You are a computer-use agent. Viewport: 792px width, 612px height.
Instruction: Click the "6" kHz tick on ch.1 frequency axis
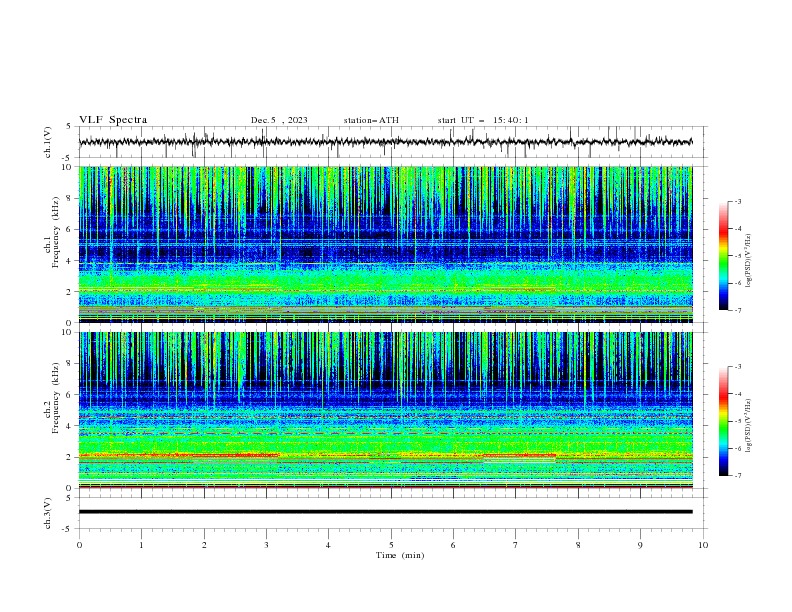tap(70, 229)
